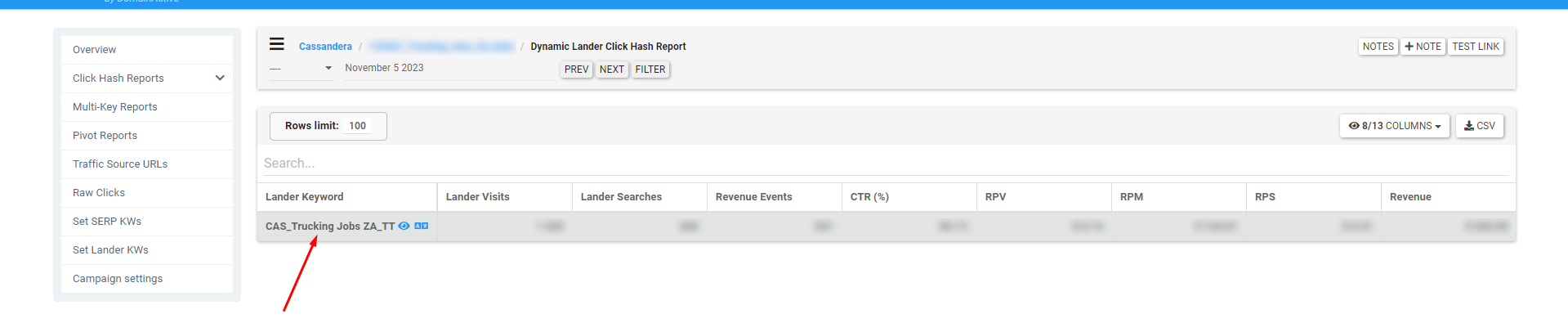Click the eye icon beside CAS_Trucking Jobs ZA_TT
The height and width of the screenshot is (332, 1568).
[404, 226]
